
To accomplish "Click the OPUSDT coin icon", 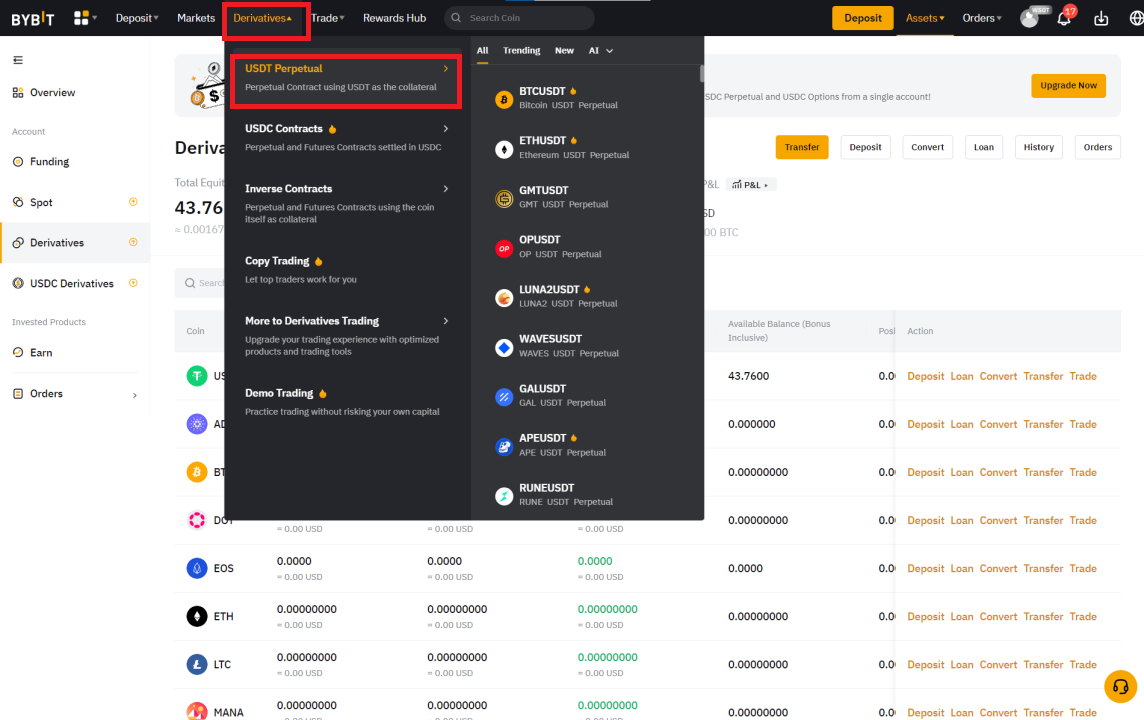I will (x=503, y=248).
